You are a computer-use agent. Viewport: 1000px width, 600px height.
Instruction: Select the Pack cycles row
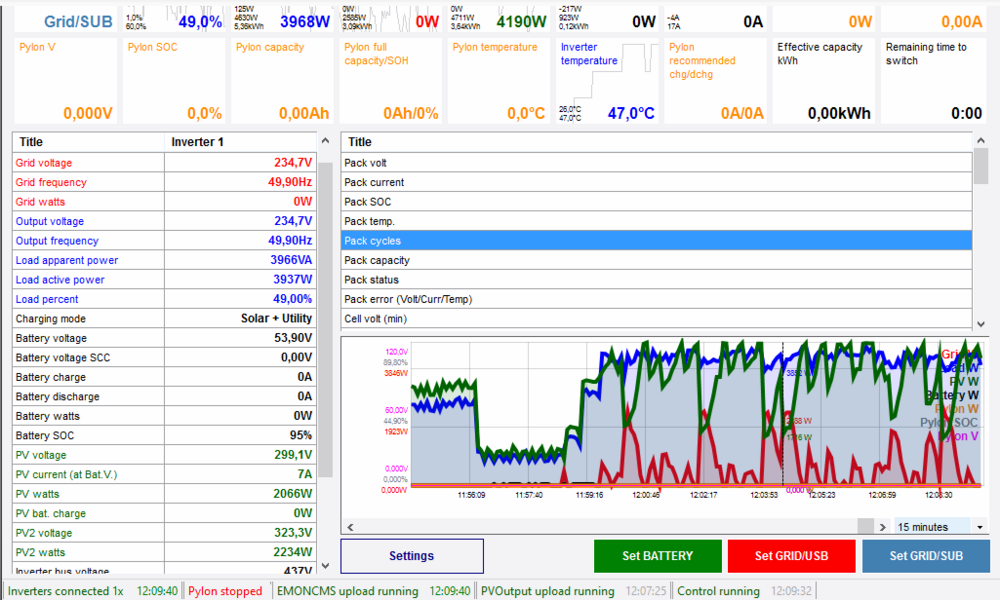point(656,241)
